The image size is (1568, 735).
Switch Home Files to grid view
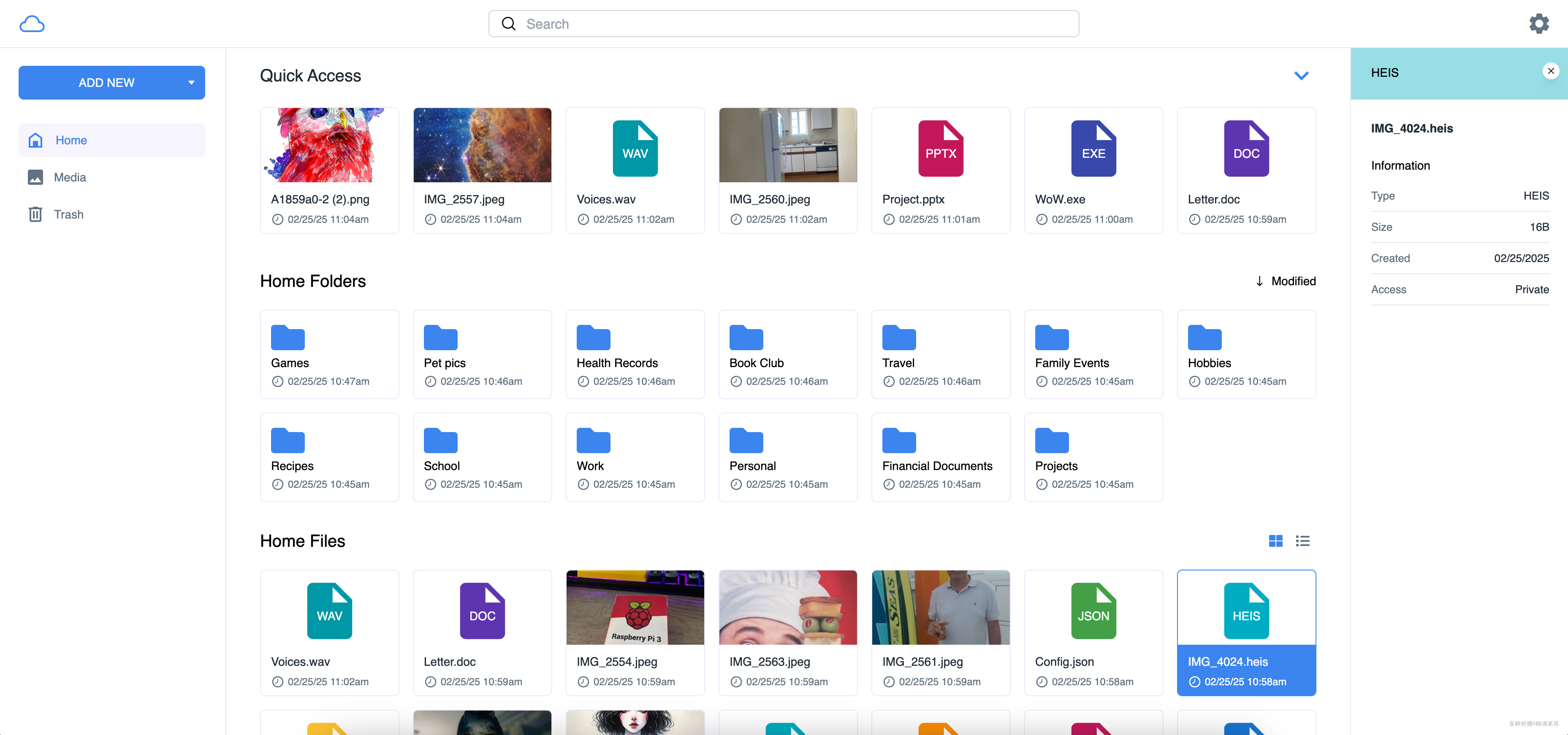pyautogui.click(x=1275, y=541)
